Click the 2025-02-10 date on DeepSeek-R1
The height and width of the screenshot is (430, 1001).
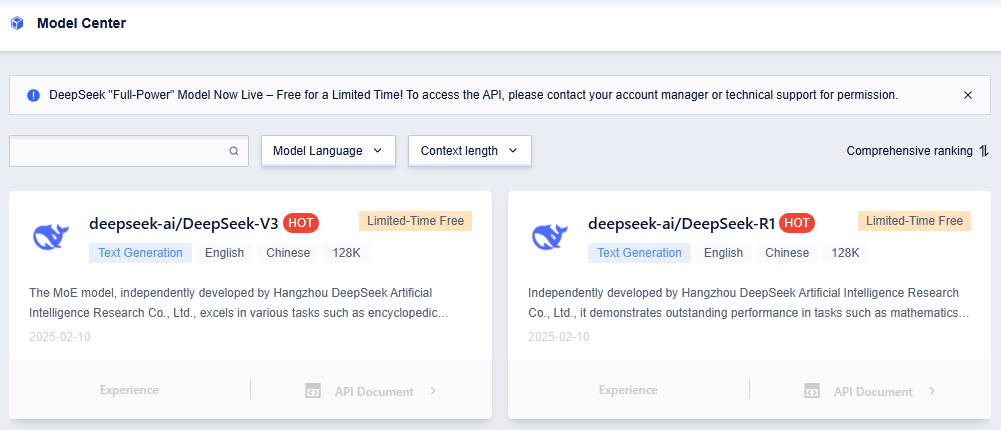coord(559,337)
